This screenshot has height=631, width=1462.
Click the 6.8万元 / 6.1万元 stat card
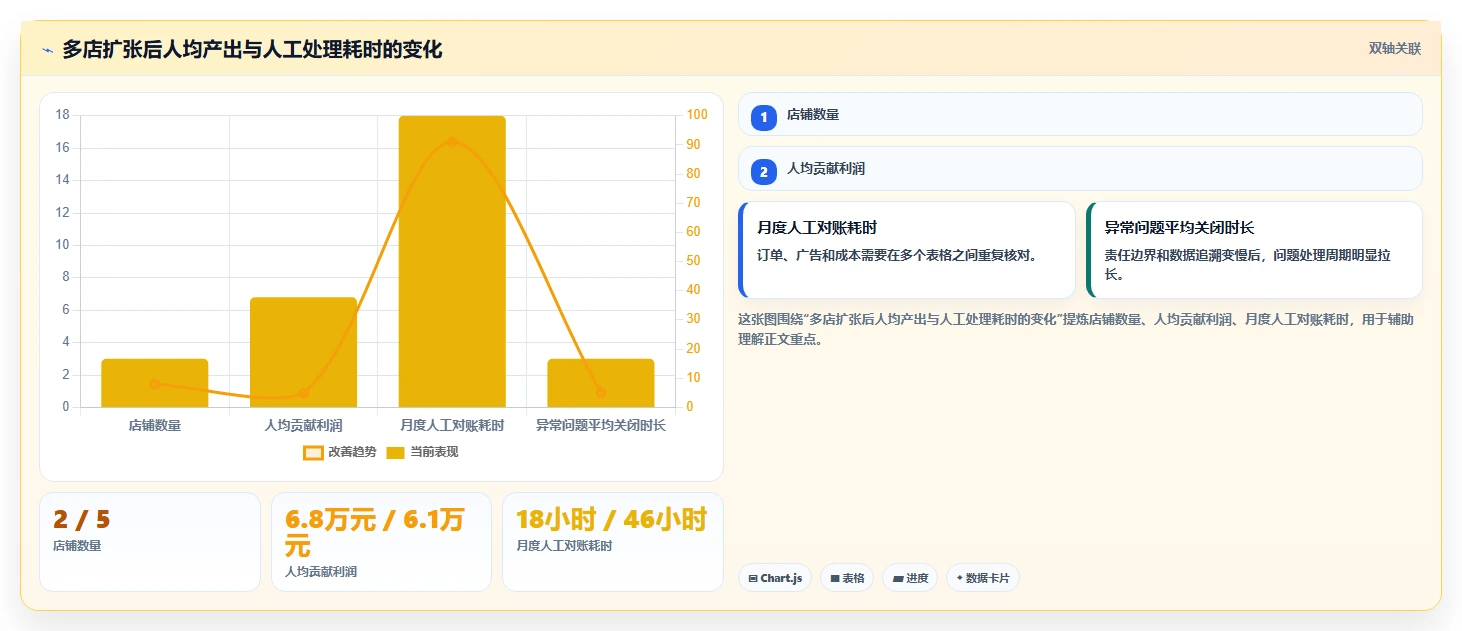coord(381,541)
